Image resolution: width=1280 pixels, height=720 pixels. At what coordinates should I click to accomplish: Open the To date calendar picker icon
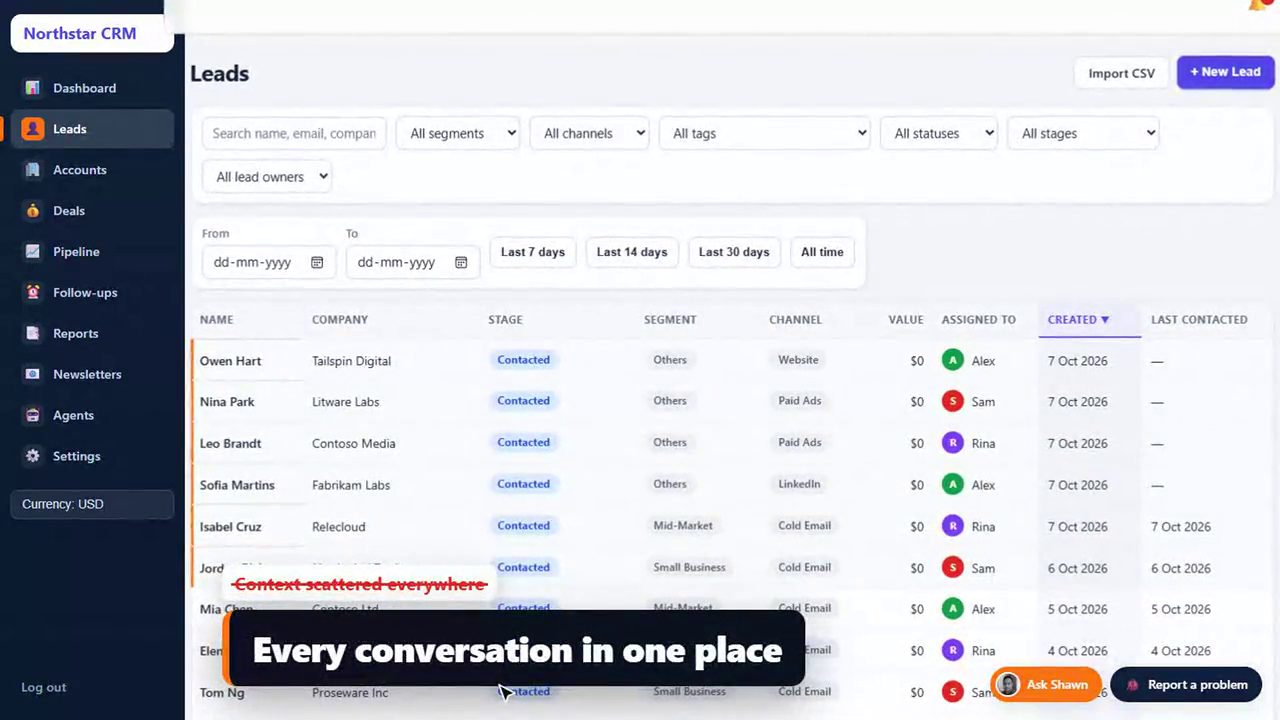(x=461, y=262)
